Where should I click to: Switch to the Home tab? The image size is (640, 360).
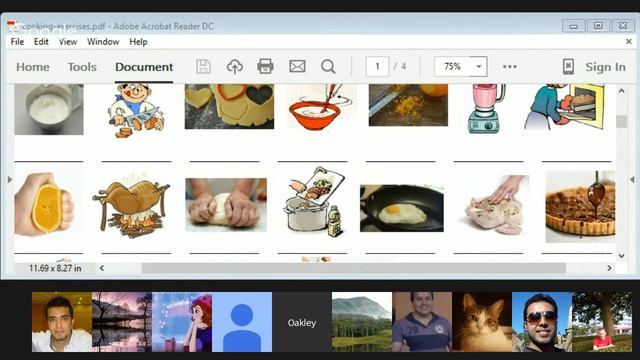click(x=33, y=67)
